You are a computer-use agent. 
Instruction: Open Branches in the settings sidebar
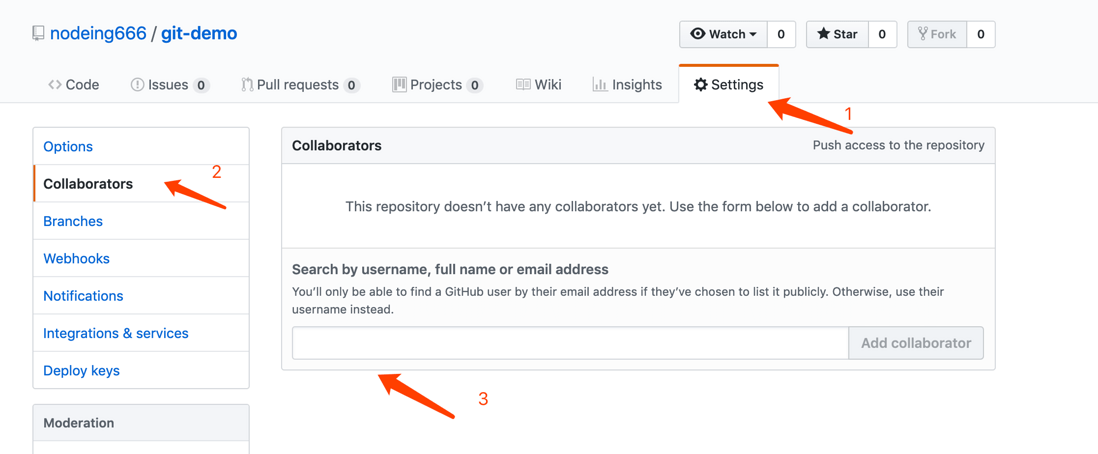tap(141, 221)
